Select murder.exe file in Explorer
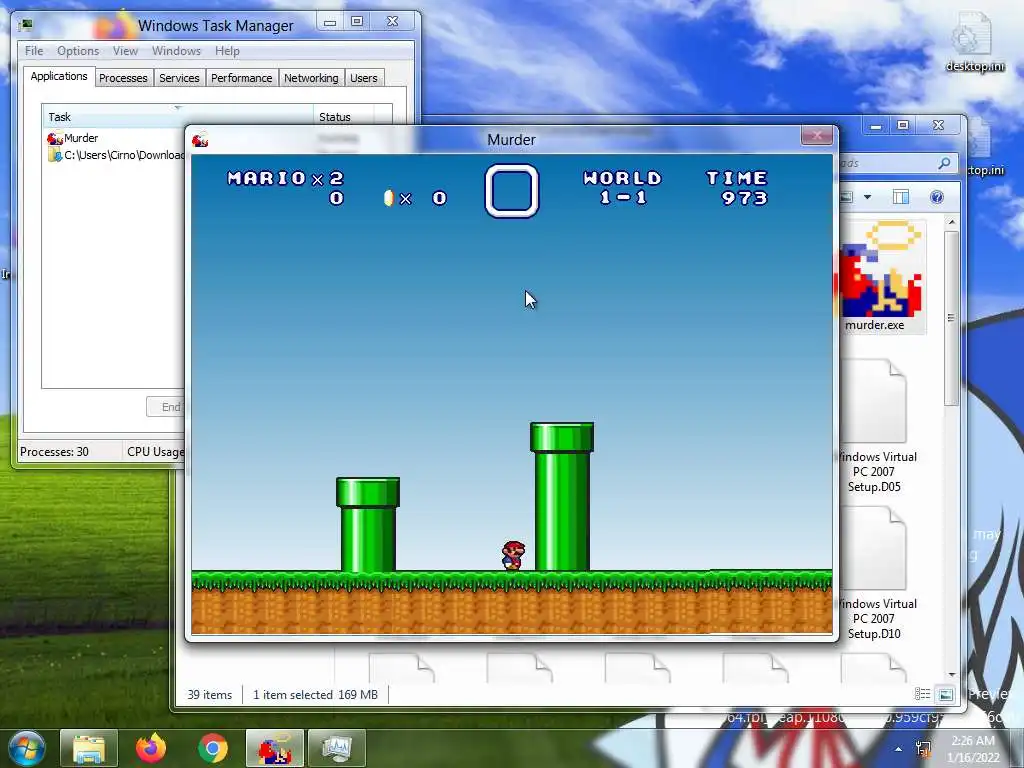The height and width of the screenshot is (768, 1024). (x=882, y=278)
